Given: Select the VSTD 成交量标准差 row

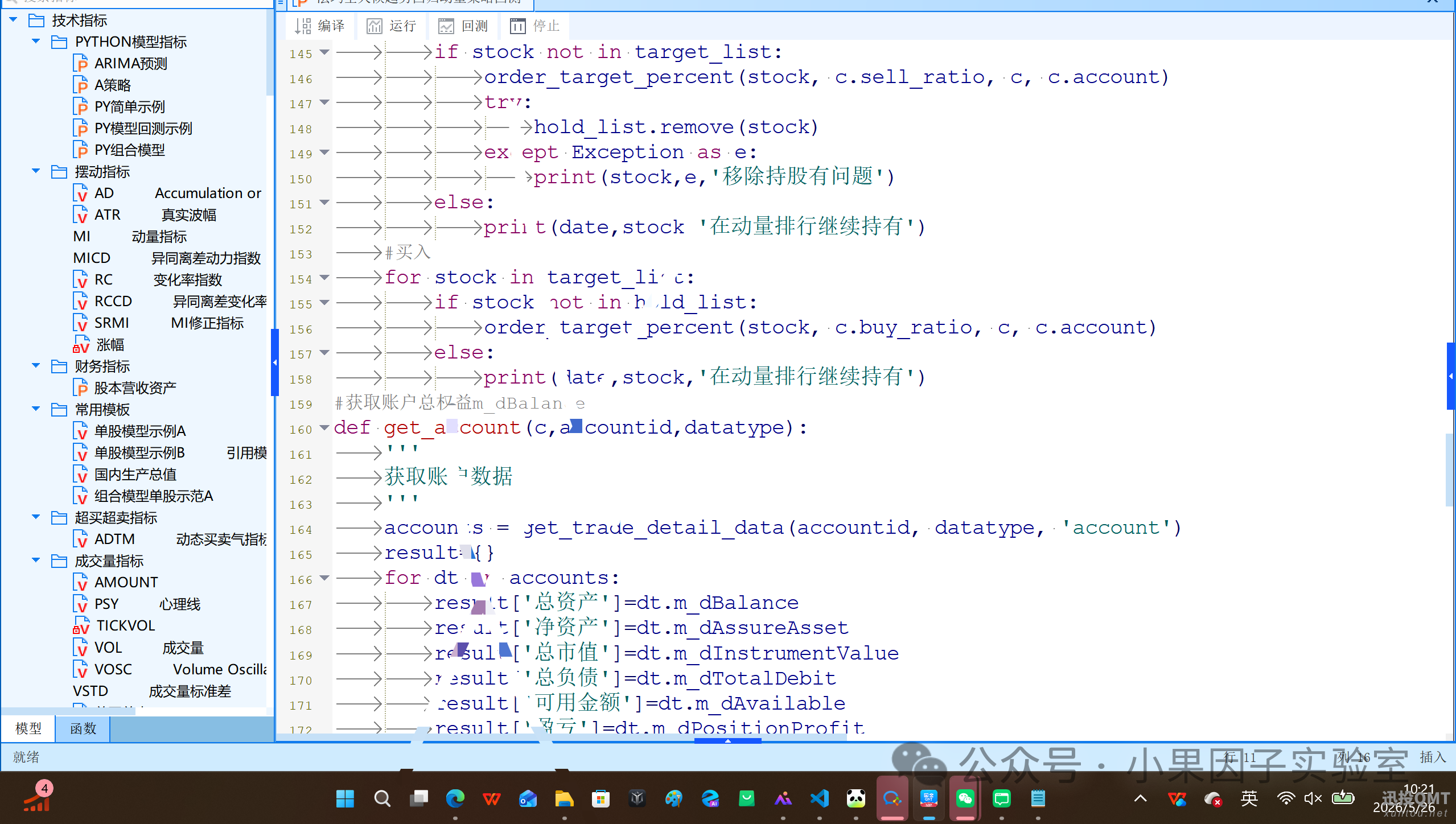Looking at the screenshot, I should pos(153,690).
